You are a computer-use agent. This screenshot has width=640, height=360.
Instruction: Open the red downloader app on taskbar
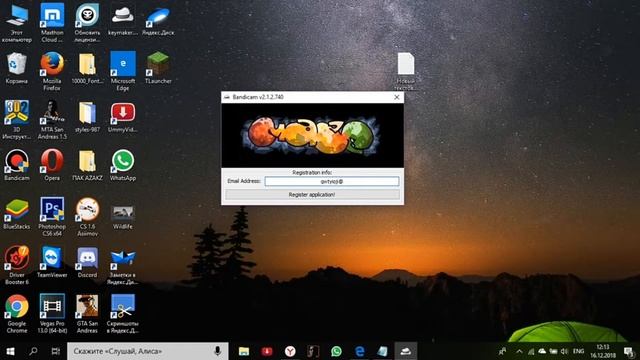(267, 351)
